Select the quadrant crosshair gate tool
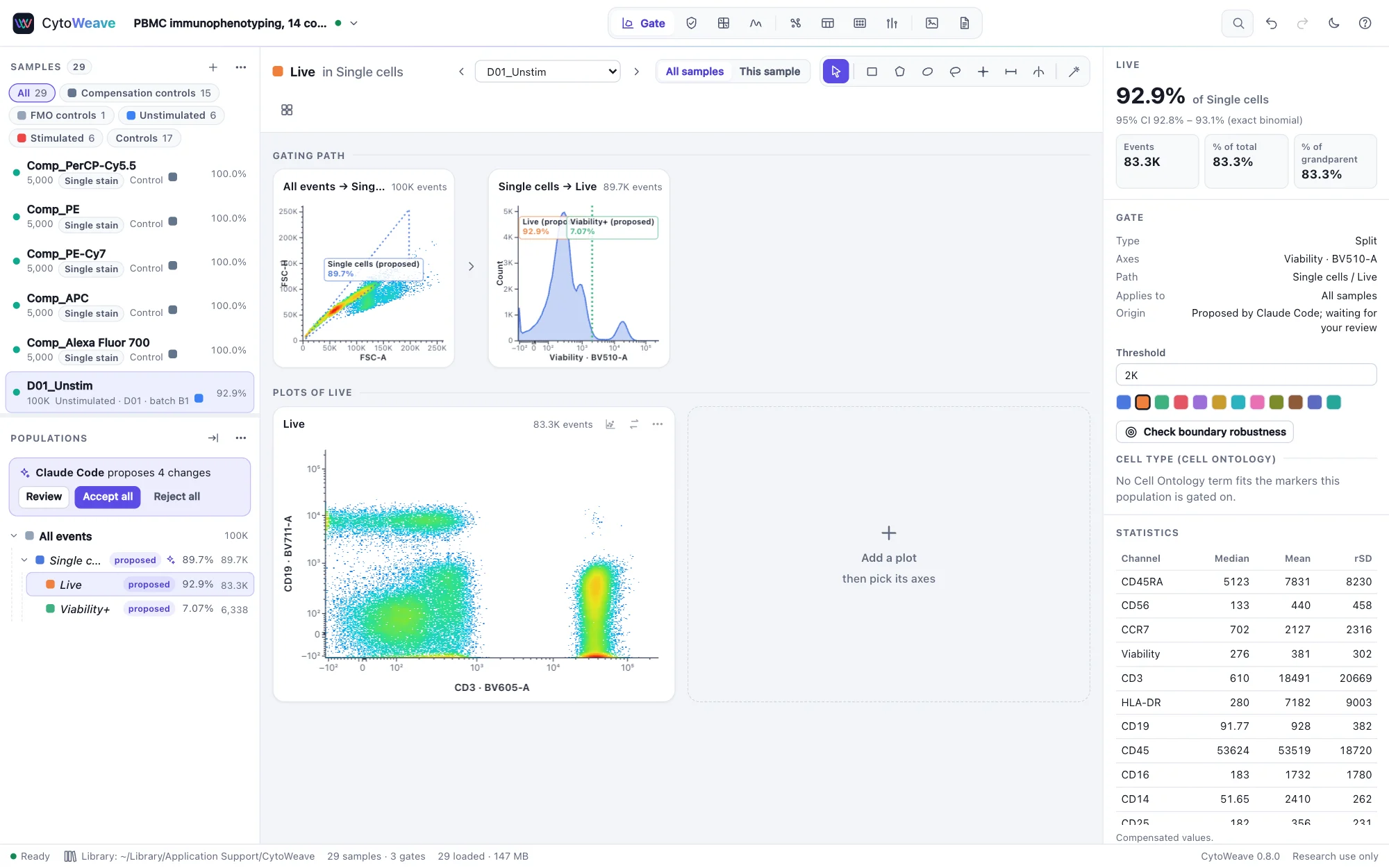This screenshot has height=868, width=1389. coord(983,72)
